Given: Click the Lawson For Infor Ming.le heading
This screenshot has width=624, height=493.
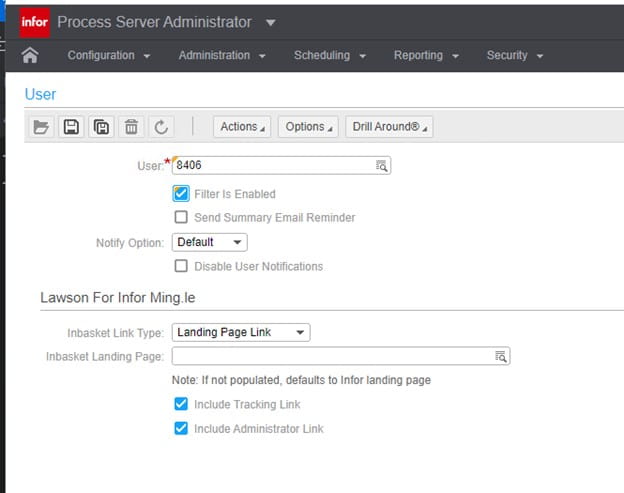Looking at the screenshot, I should [118, 298].
